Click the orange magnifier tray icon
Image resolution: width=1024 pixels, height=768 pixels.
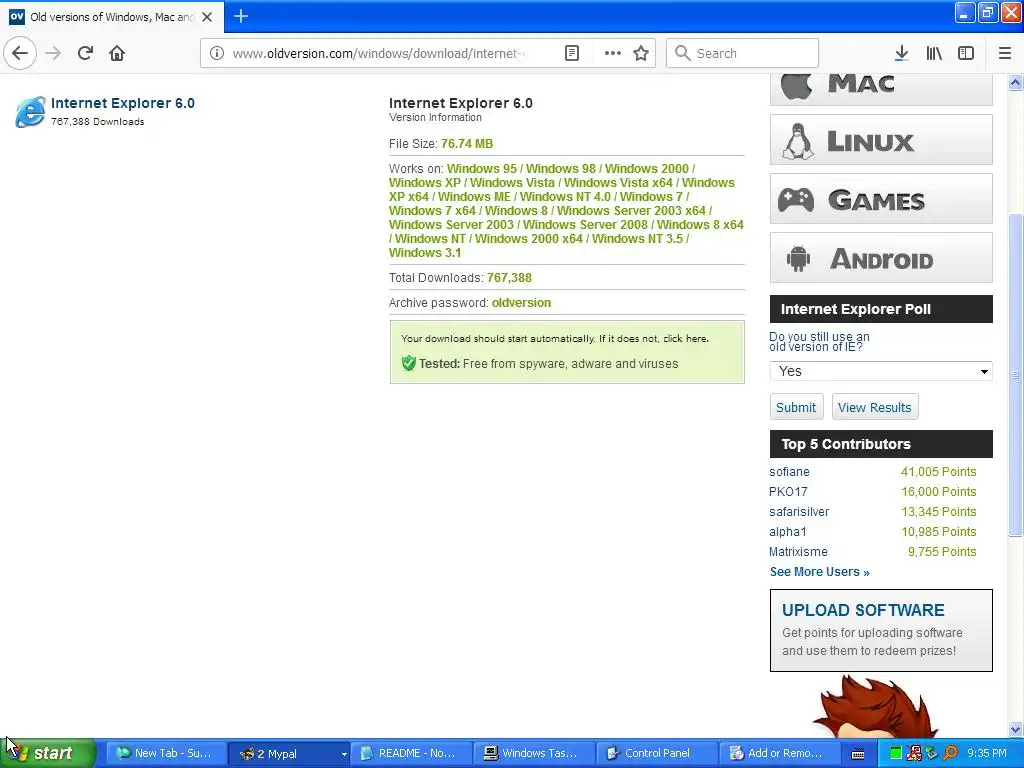pyautogui.click(x=950, y=753)
